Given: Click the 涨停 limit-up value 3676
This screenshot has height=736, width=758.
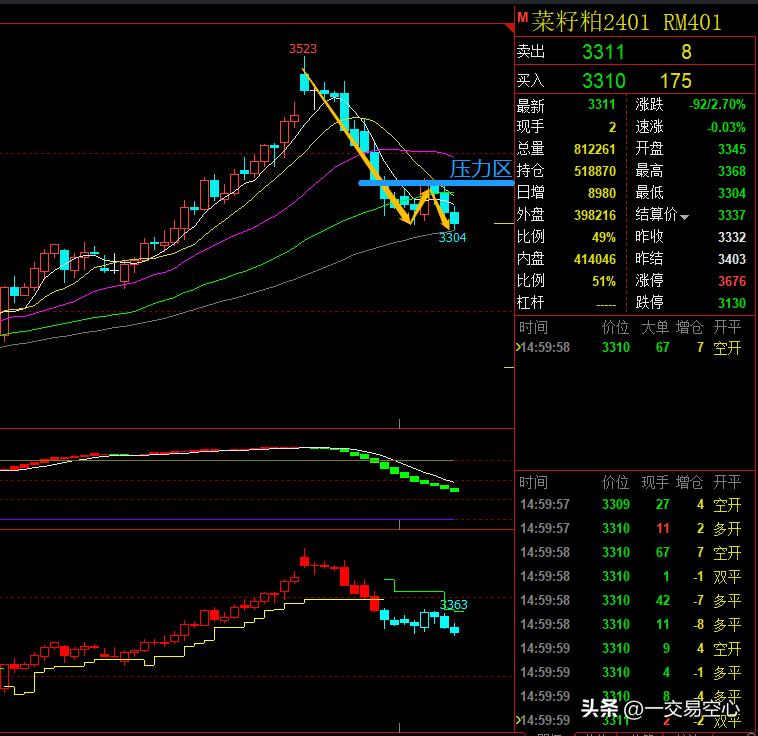Looking at the screenshot, I should (731, 281).
